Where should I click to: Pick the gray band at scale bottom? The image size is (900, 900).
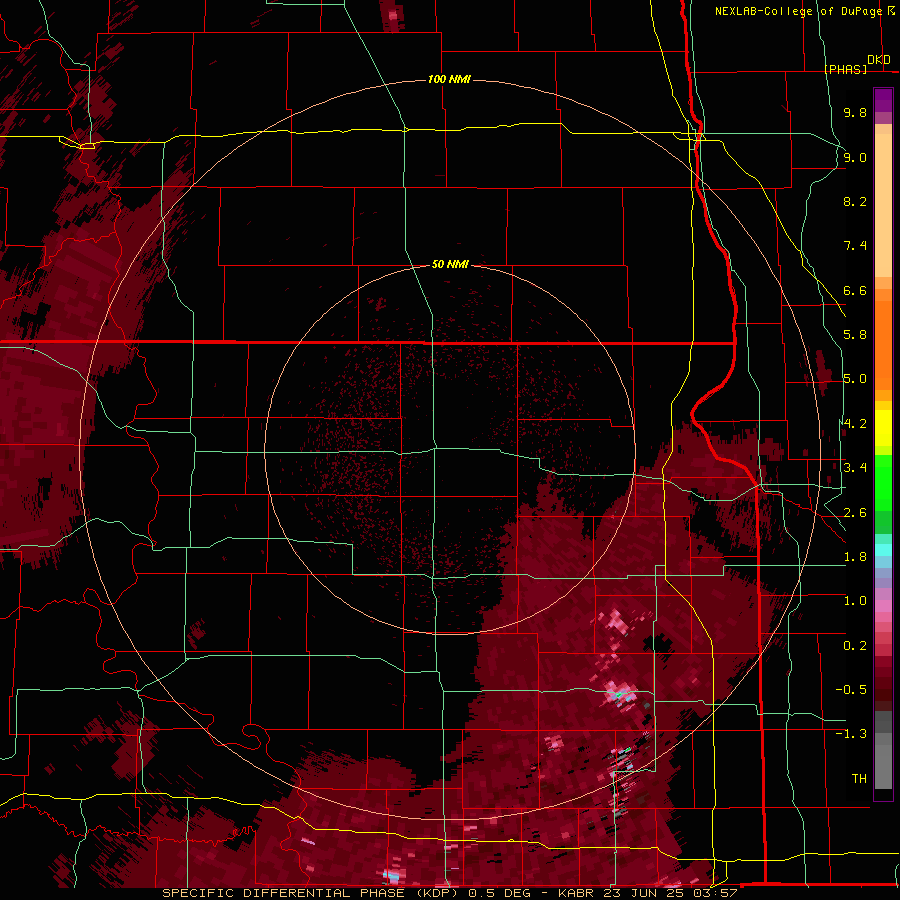pos(883,751)
